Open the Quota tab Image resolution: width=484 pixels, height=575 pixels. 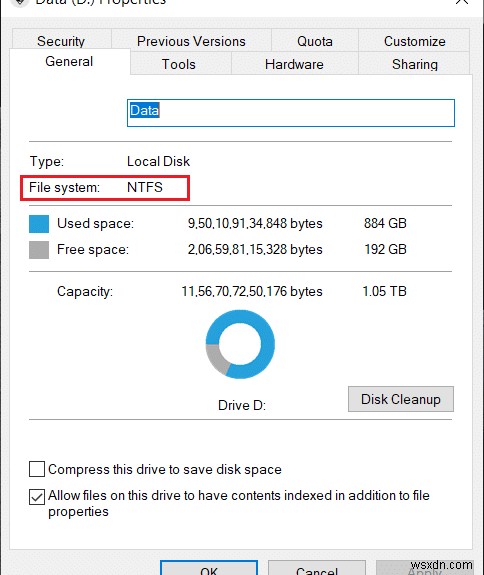pyautogui.click(x=315, y=41)
